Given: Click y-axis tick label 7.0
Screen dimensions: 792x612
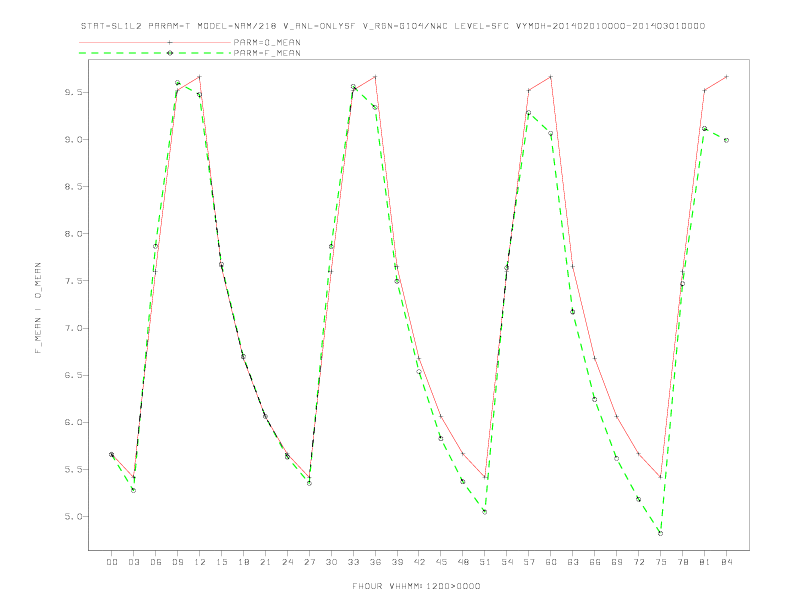Looking at the screenshot, I should click(x=74, y=328).
